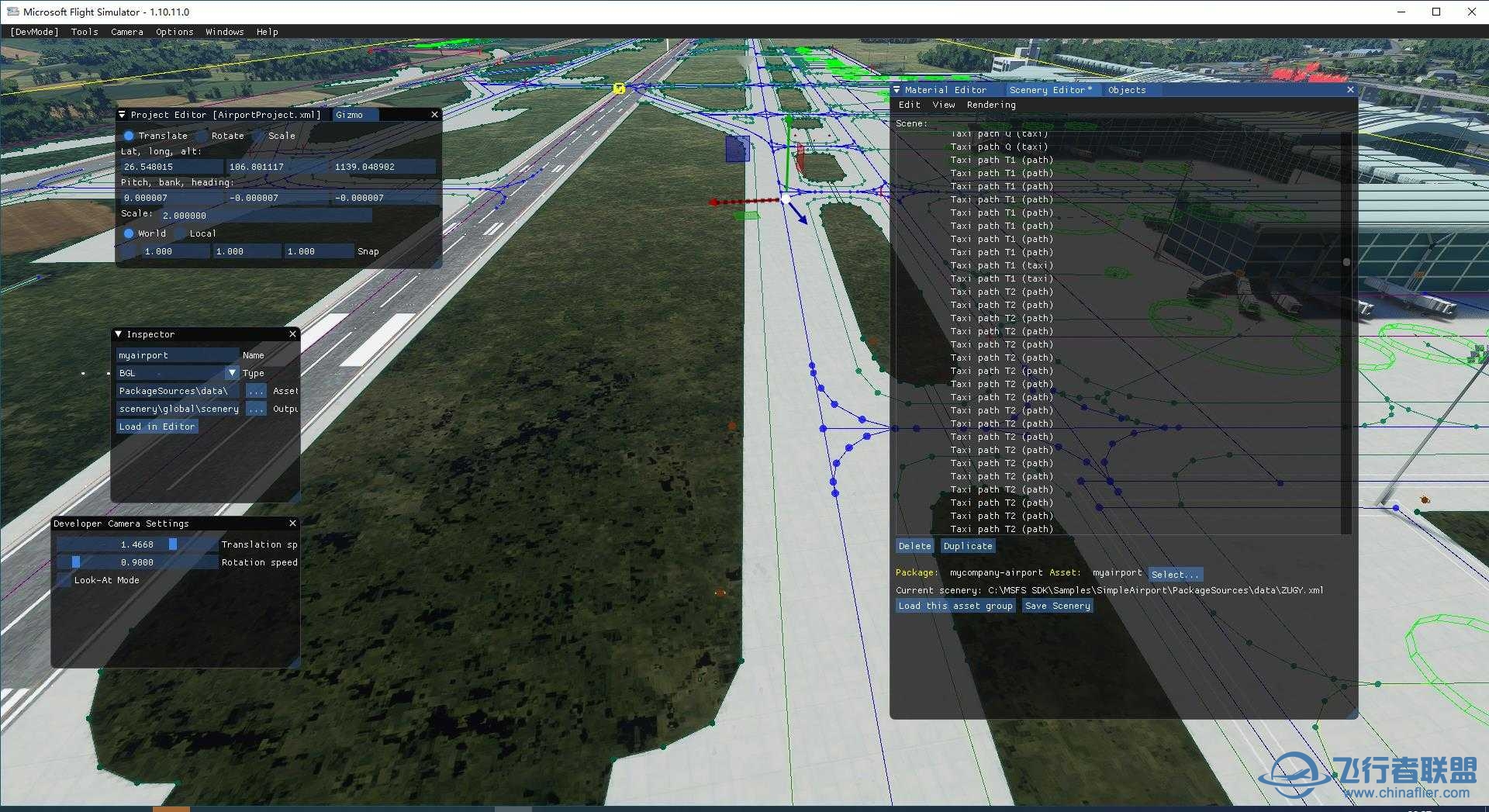Open the Windows menu

point(225,32)
